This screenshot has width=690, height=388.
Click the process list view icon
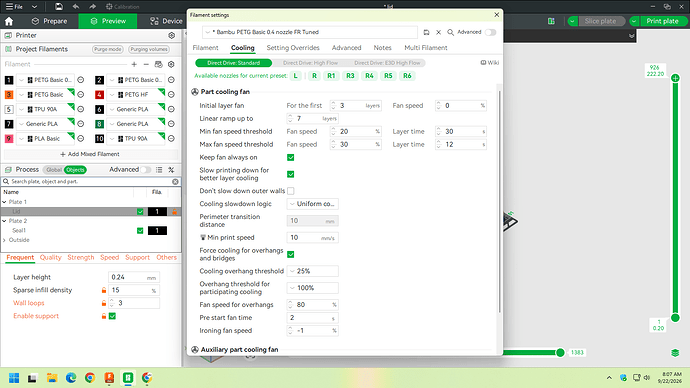tap(159, 170)
